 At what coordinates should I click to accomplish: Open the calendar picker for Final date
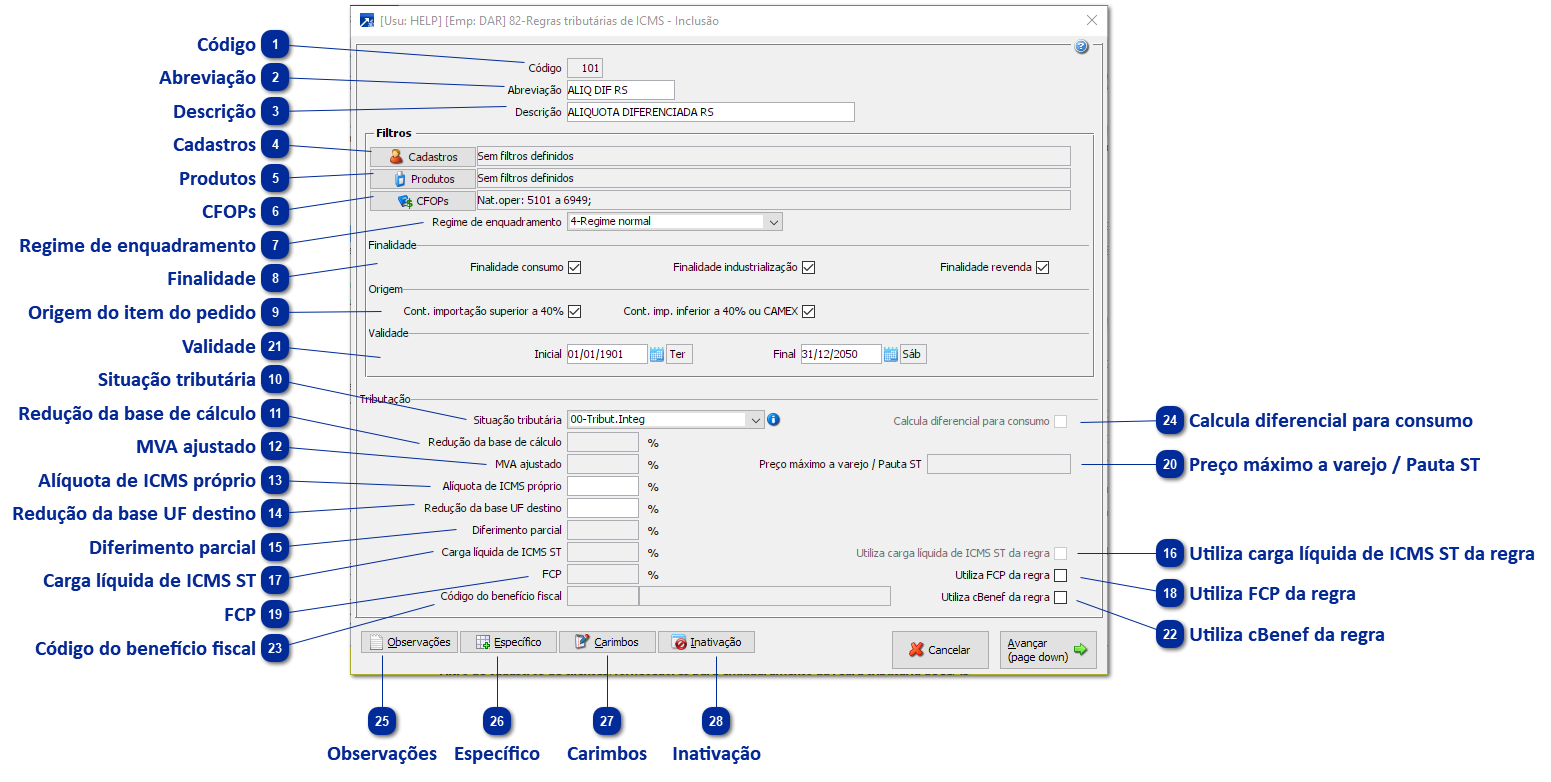click(x=891, y=354)
